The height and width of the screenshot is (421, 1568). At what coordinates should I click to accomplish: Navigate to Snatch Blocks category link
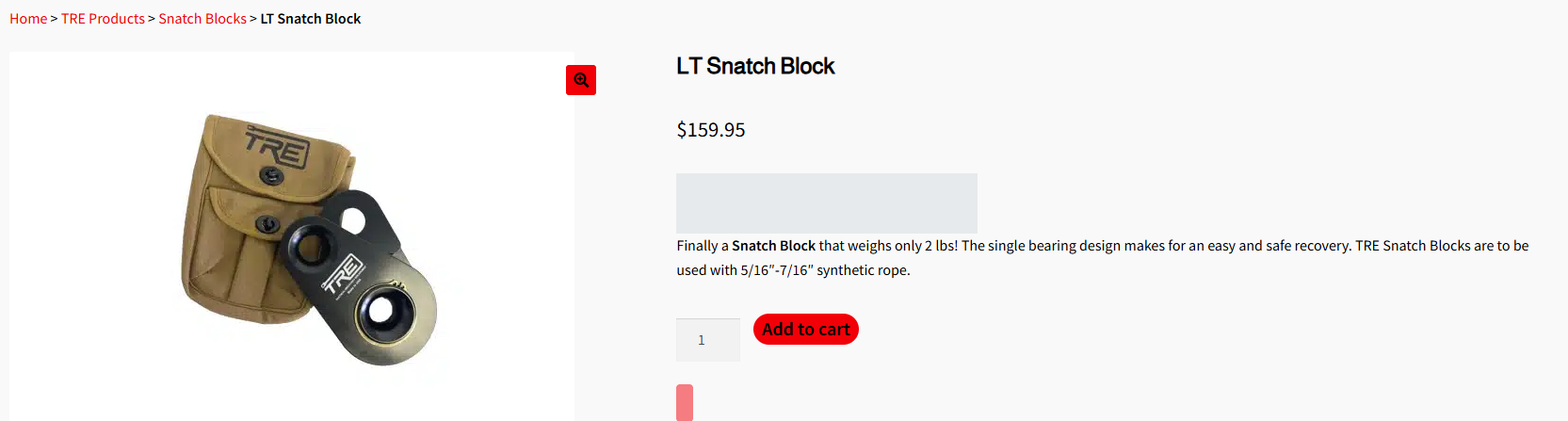(202, 19)
